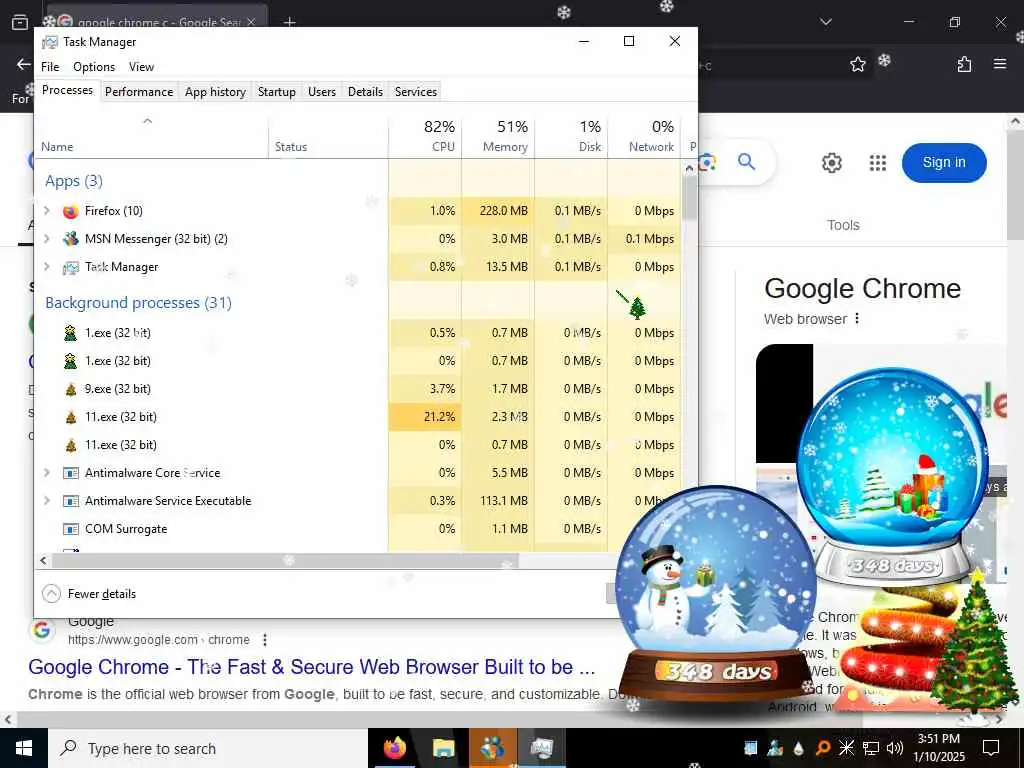Open Firefox from the taskbar
1024x768 pixels.
[x=394, y=748]
